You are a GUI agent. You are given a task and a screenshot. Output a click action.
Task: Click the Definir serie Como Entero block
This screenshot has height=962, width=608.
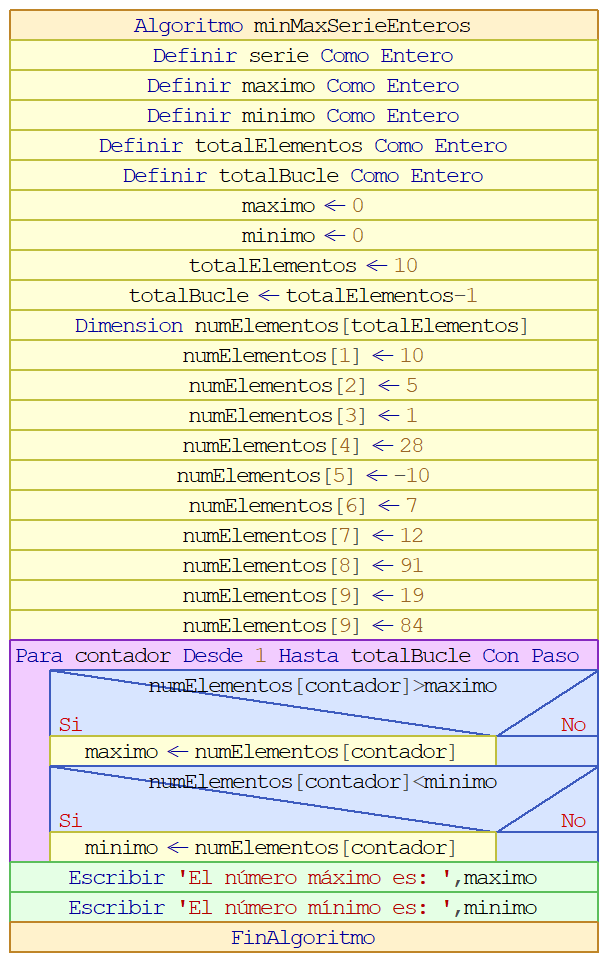(x=304, y=55)
